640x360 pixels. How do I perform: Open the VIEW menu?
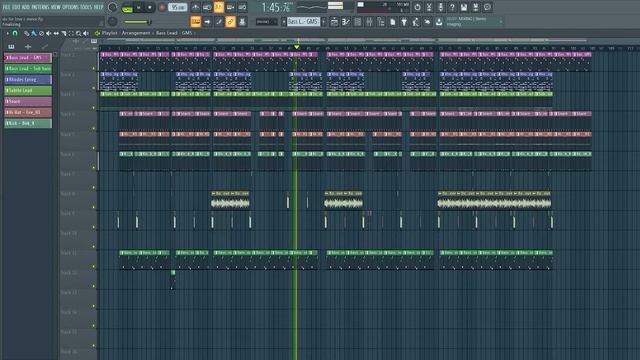[x=56, y=7]
